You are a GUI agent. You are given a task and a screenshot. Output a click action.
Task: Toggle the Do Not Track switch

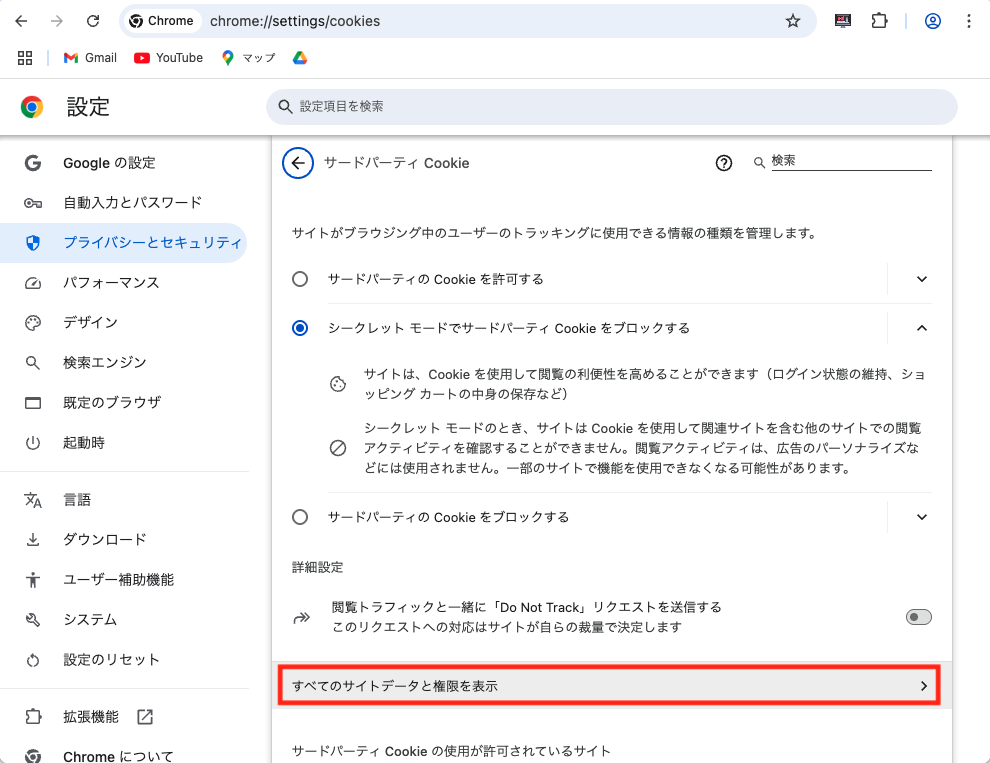click(x=919, y=617)
